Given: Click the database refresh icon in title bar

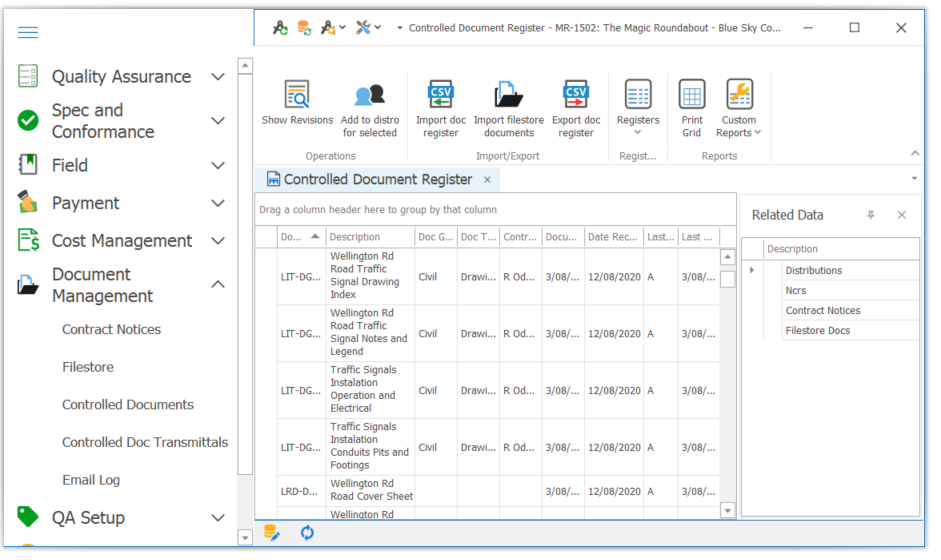Looking at the screenshot, I should click(304, 28).
